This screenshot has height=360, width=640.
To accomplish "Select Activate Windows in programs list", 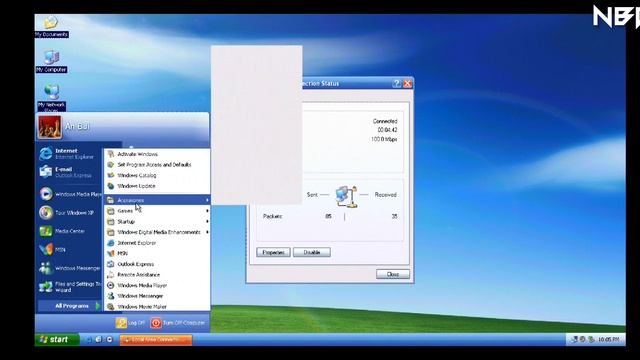I will pos(157,154).
